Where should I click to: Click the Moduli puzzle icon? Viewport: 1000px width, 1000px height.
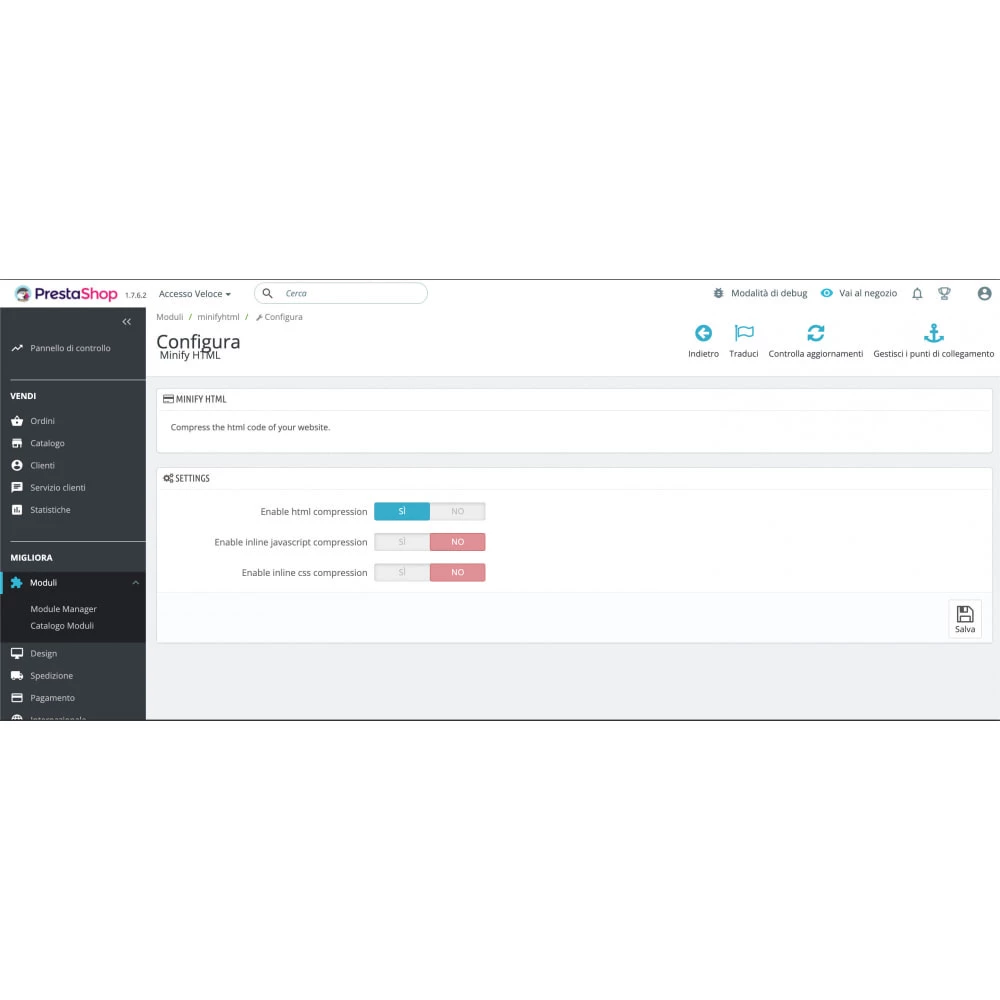point(17,583)
